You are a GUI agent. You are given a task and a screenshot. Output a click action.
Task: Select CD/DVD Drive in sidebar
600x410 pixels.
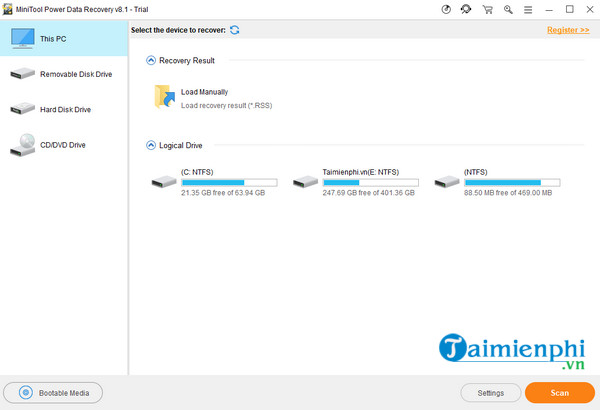click(65, 145)
